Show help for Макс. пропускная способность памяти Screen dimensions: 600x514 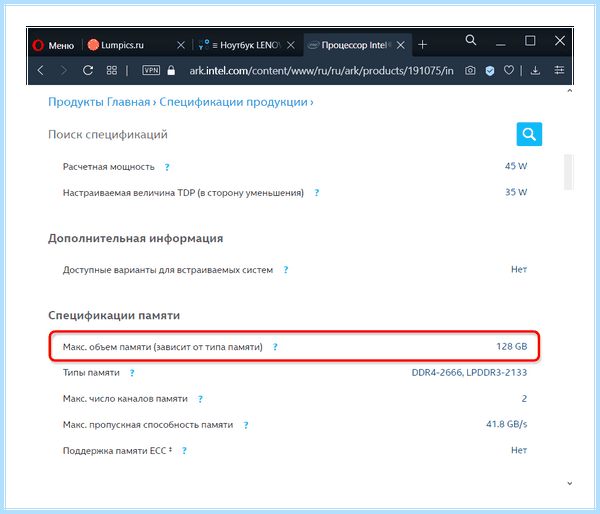pos(246,425)
